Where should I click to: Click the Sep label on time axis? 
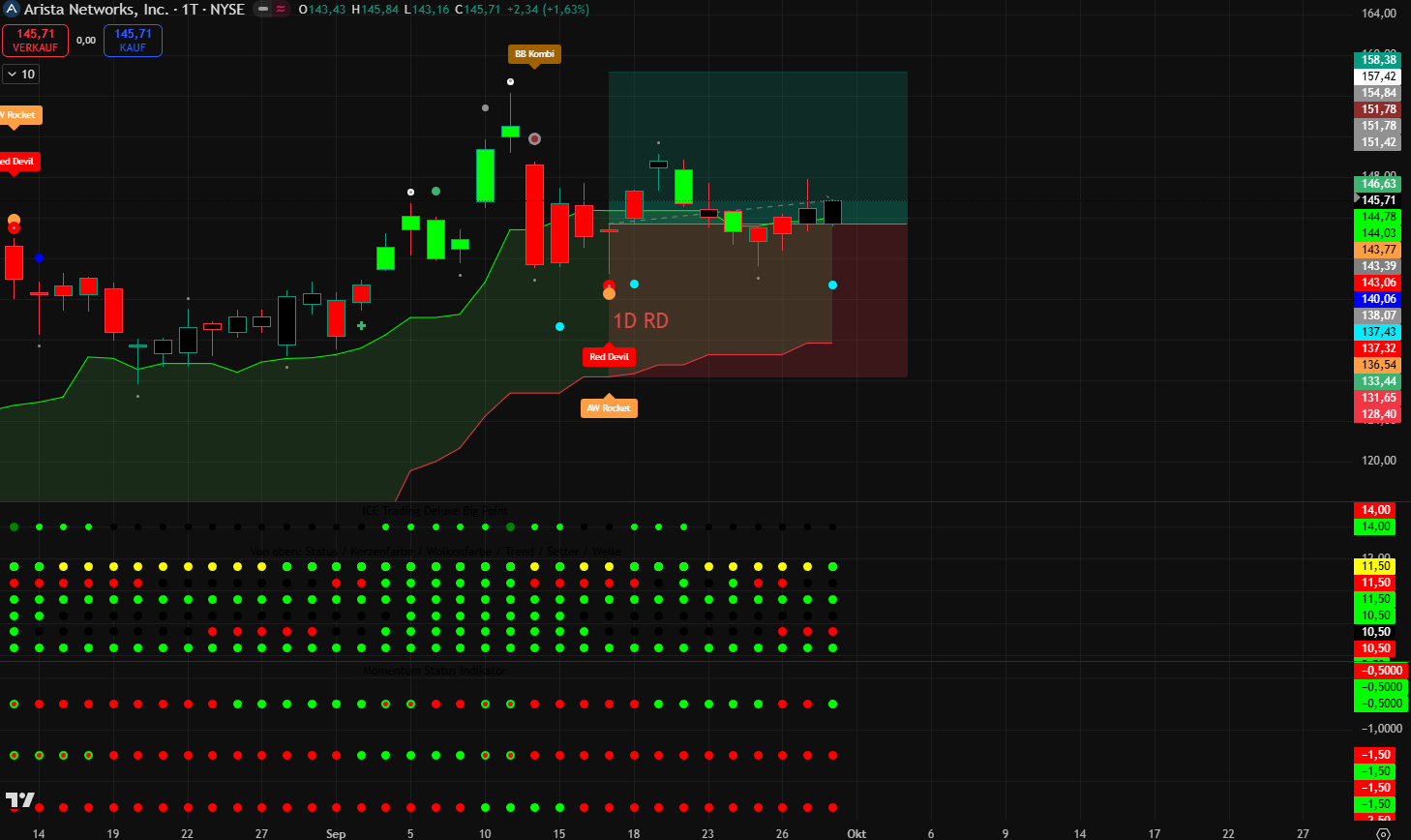336,833
